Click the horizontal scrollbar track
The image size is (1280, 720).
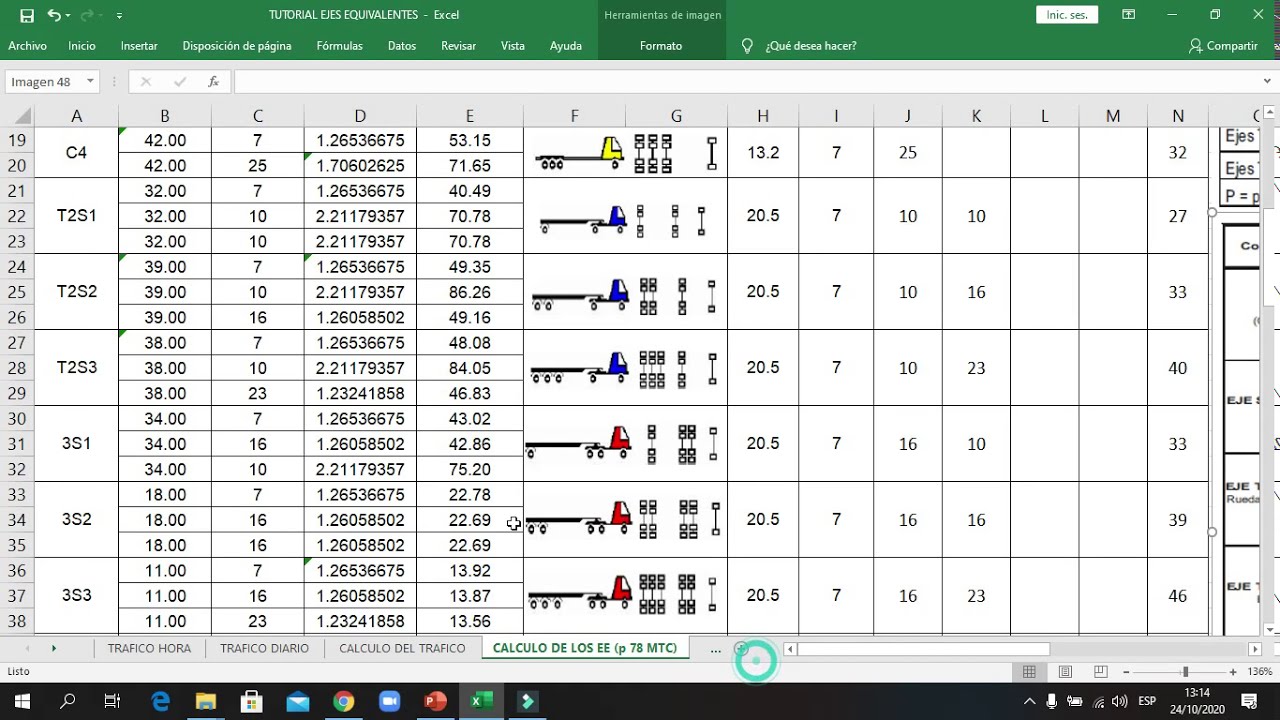pyautogui.click(x=1150, y=649)
